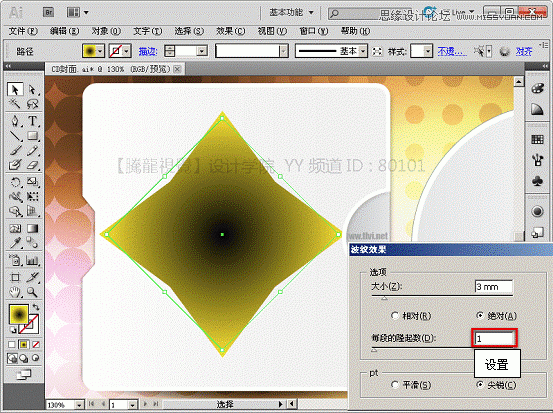Apply Color fill mode button
This screenshot has width=553, height=413.
tap(12, 344)
